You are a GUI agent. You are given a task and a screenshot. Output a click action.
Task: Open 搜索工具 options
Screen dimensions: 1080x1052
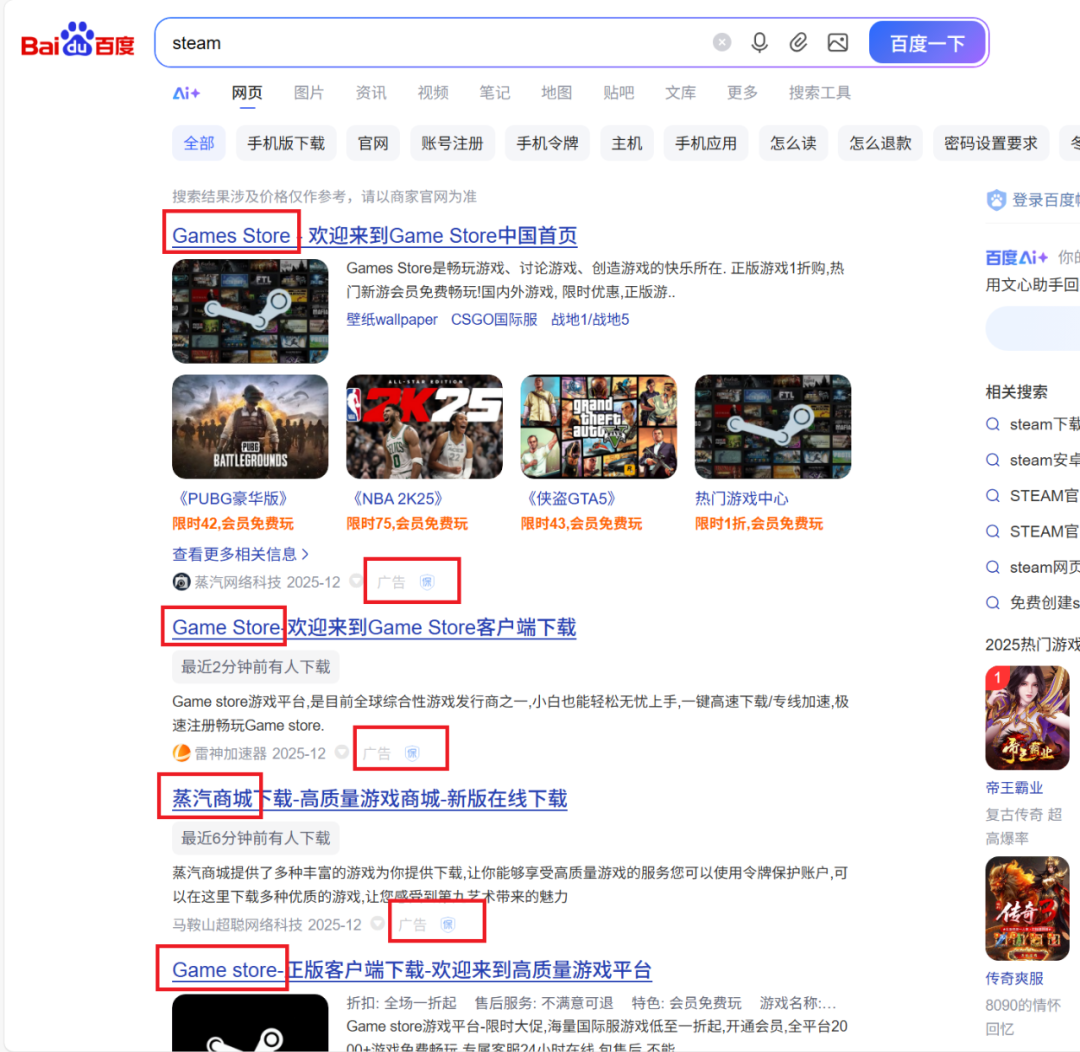[820, 93]
